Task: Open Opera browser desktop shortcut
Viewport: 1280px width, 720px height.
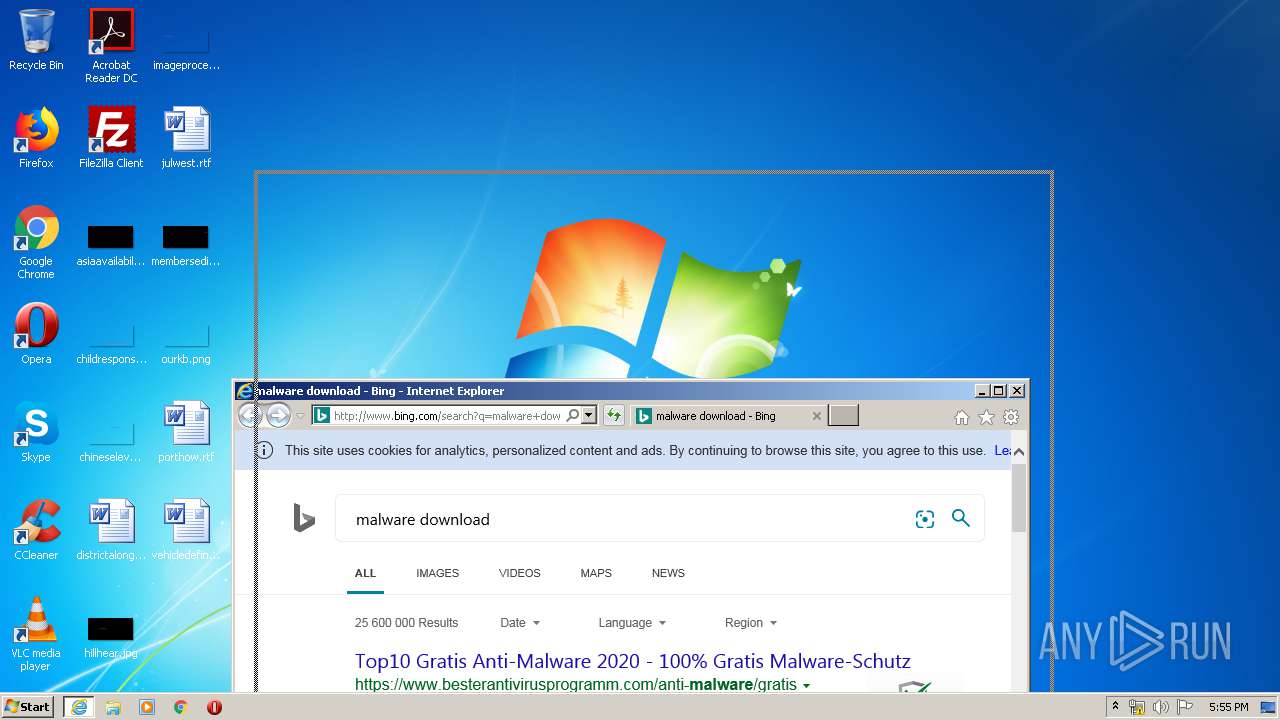Action: click(36, 334)
